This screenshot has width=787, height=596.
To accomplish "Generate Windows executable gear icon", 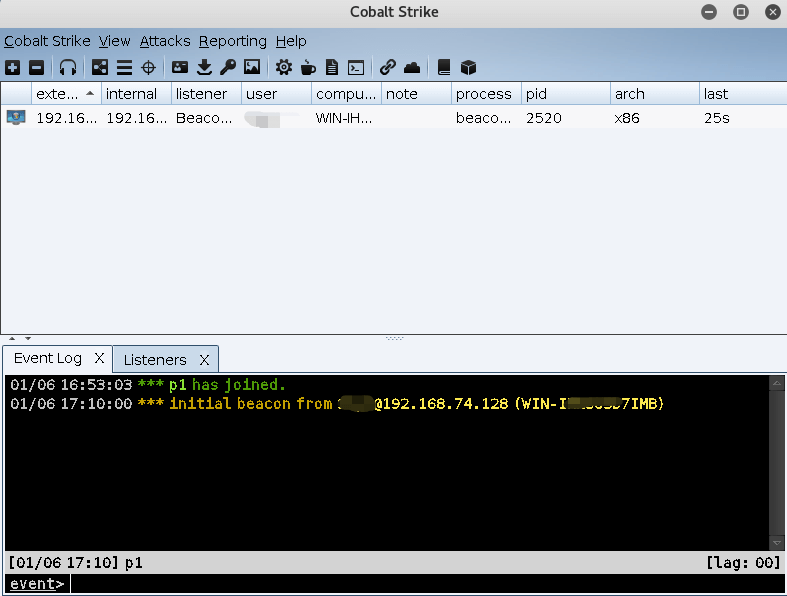I will pyautogui.click(x=284, y=67).
